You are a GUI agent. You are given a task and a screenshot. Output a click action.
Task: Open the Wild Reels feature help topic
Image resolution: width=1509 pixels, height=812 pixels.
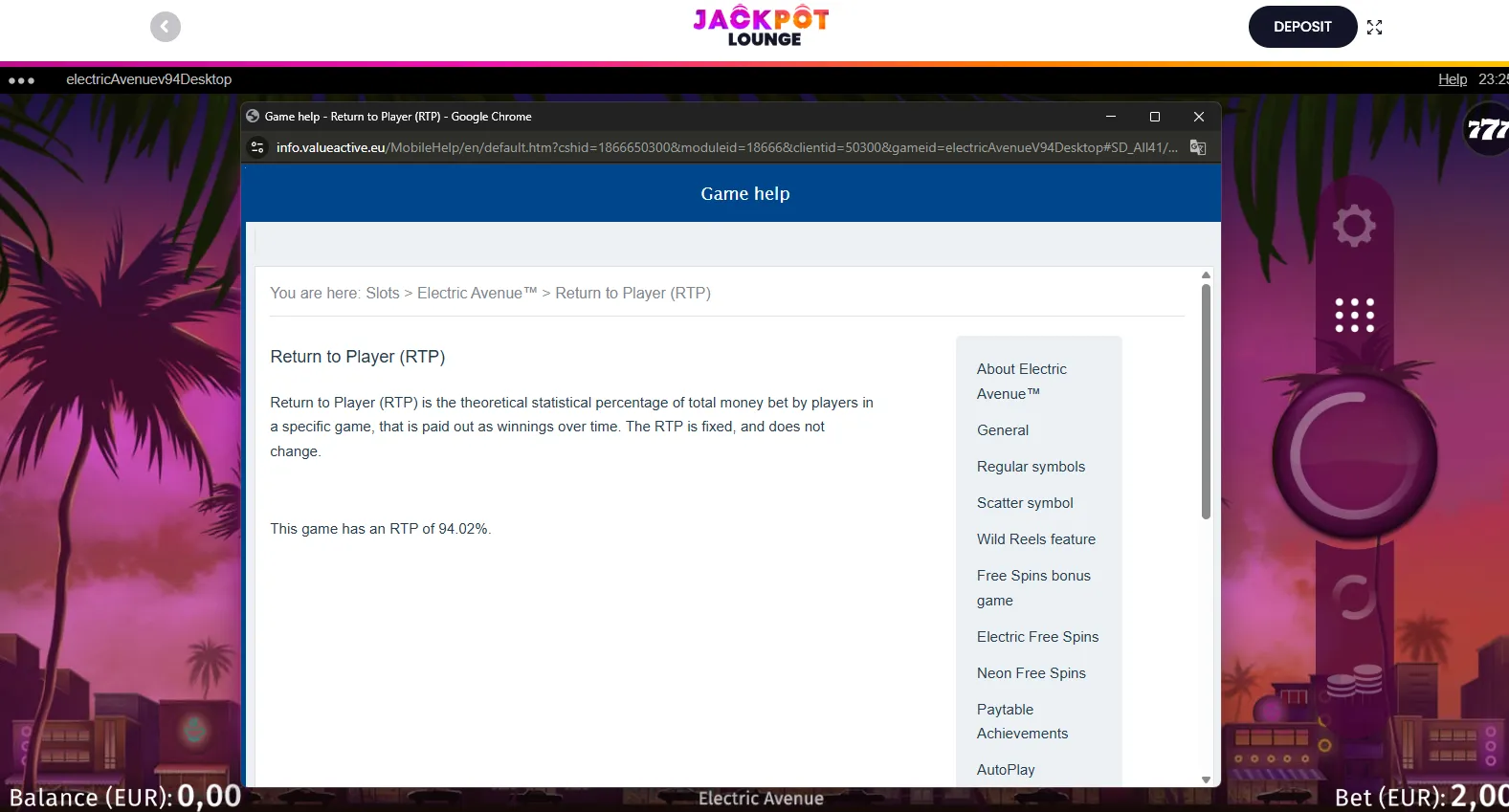(1036, 539)
